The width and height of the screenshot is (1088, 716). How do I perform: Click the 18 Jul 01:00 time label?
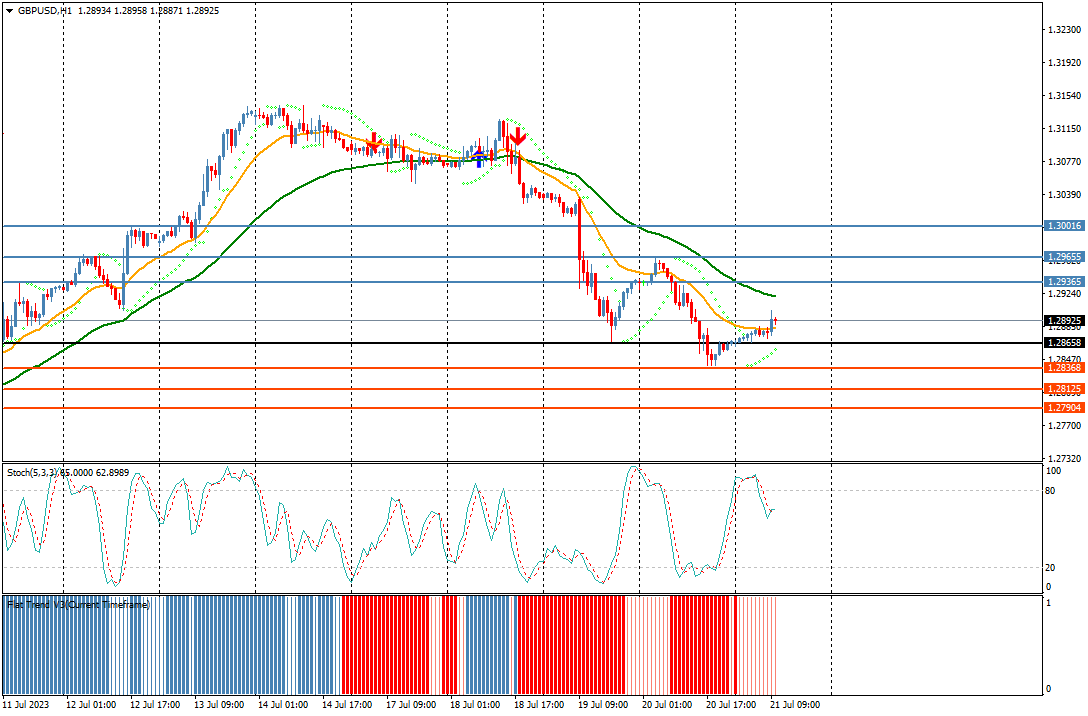click(x=475, y=705)
